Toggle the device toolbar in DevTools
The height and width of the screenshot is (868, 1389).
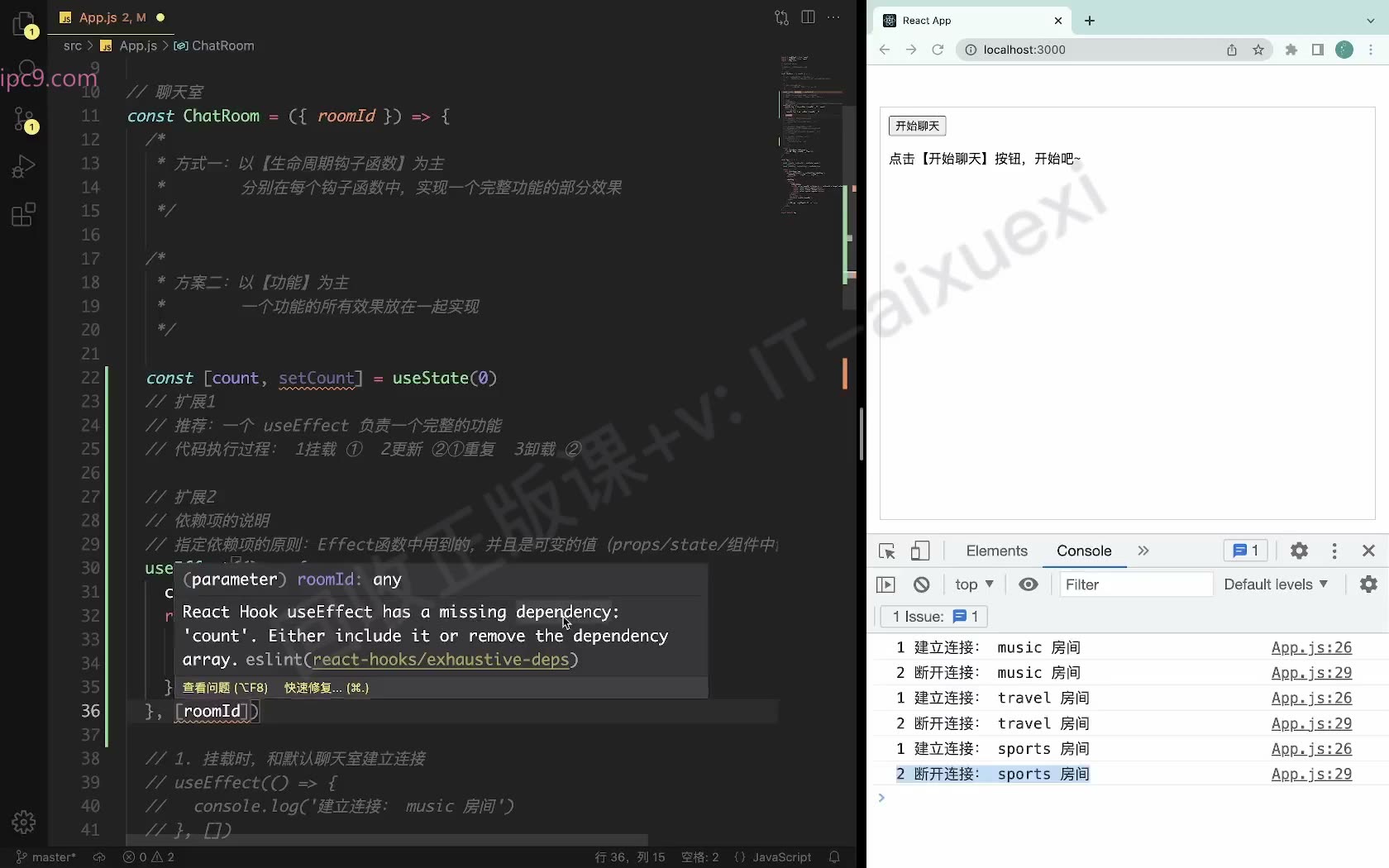click(x=920, y=551)
